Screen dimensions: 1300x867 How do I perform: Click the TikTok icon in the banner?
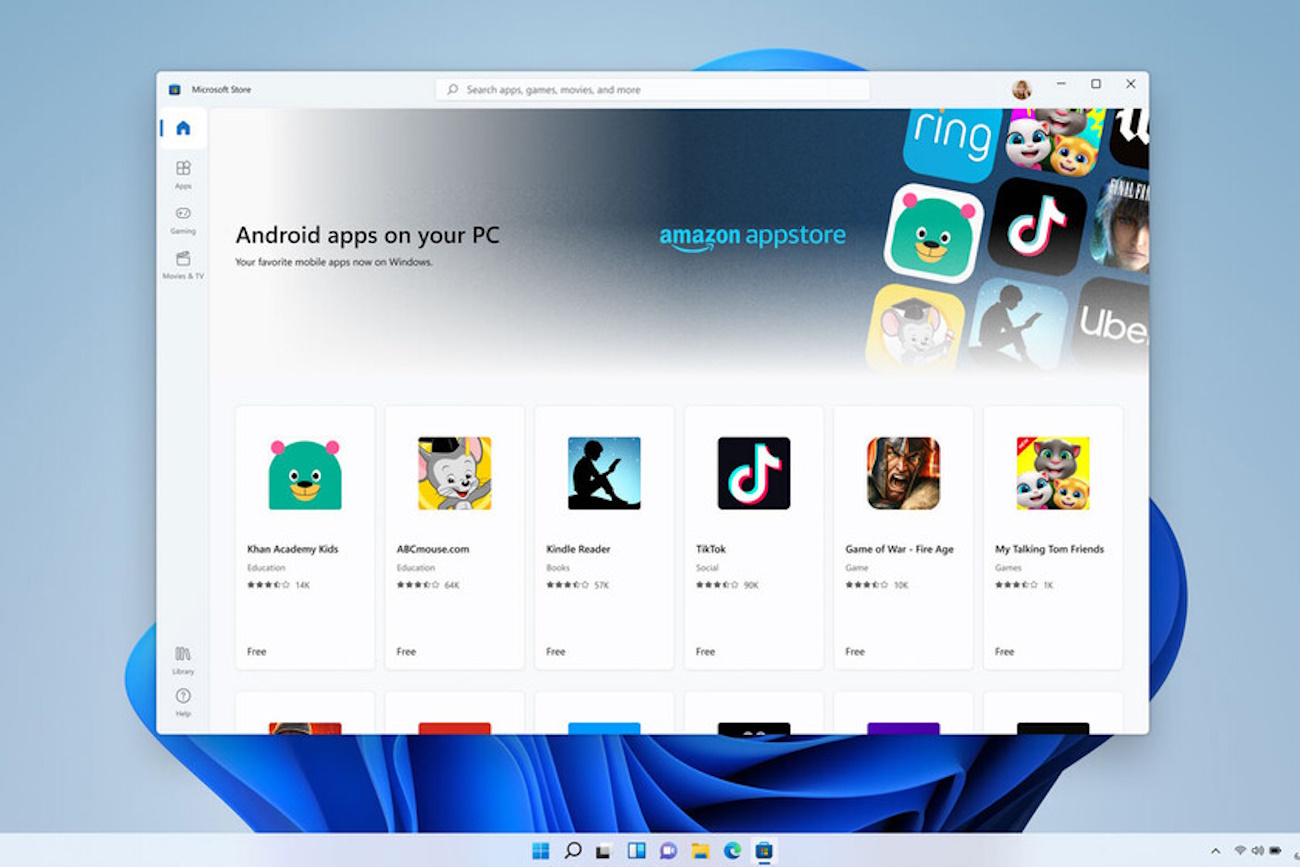point(1037,226)
